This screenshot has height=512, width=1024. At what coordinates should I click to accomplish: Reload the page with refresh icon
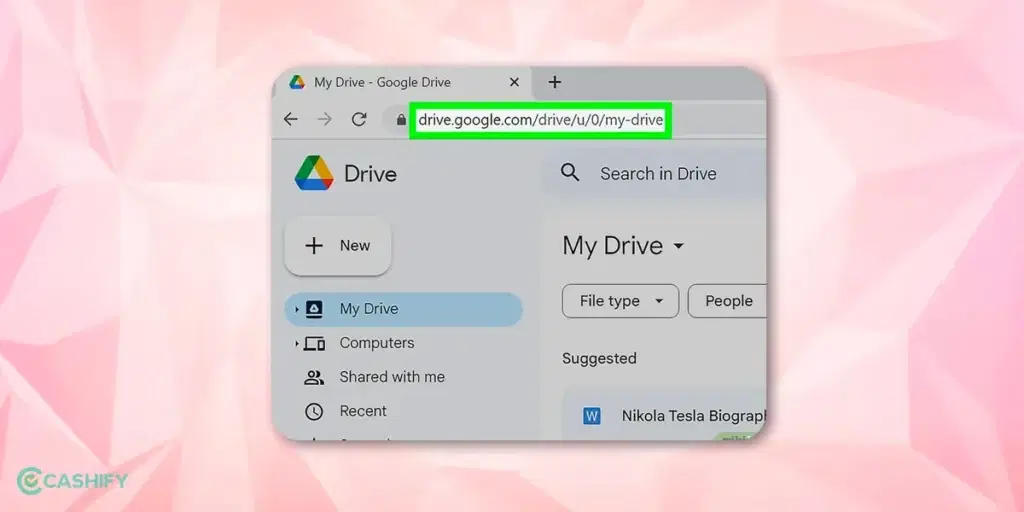pyautogui.click(x=359, y=120)
